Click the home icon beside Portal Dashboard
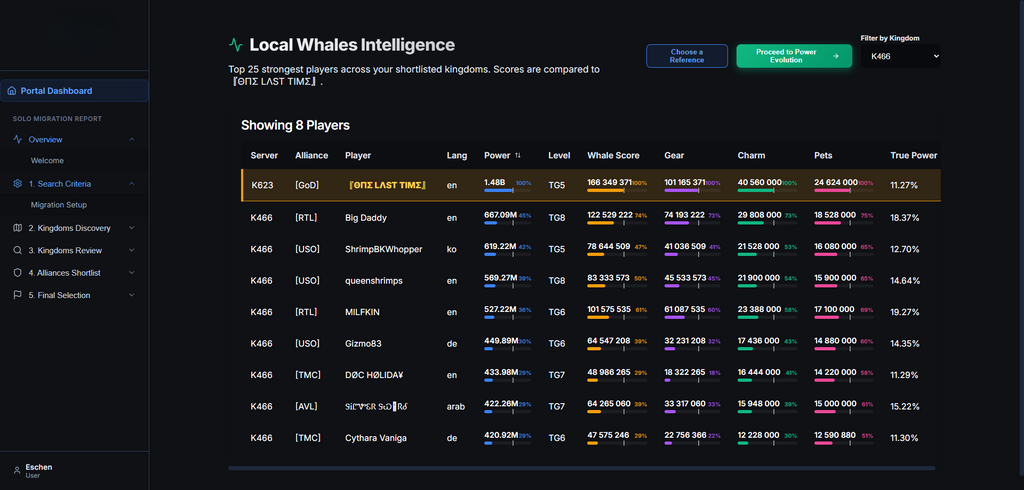Screen dimensions: 1024x490 pos(11,91)
